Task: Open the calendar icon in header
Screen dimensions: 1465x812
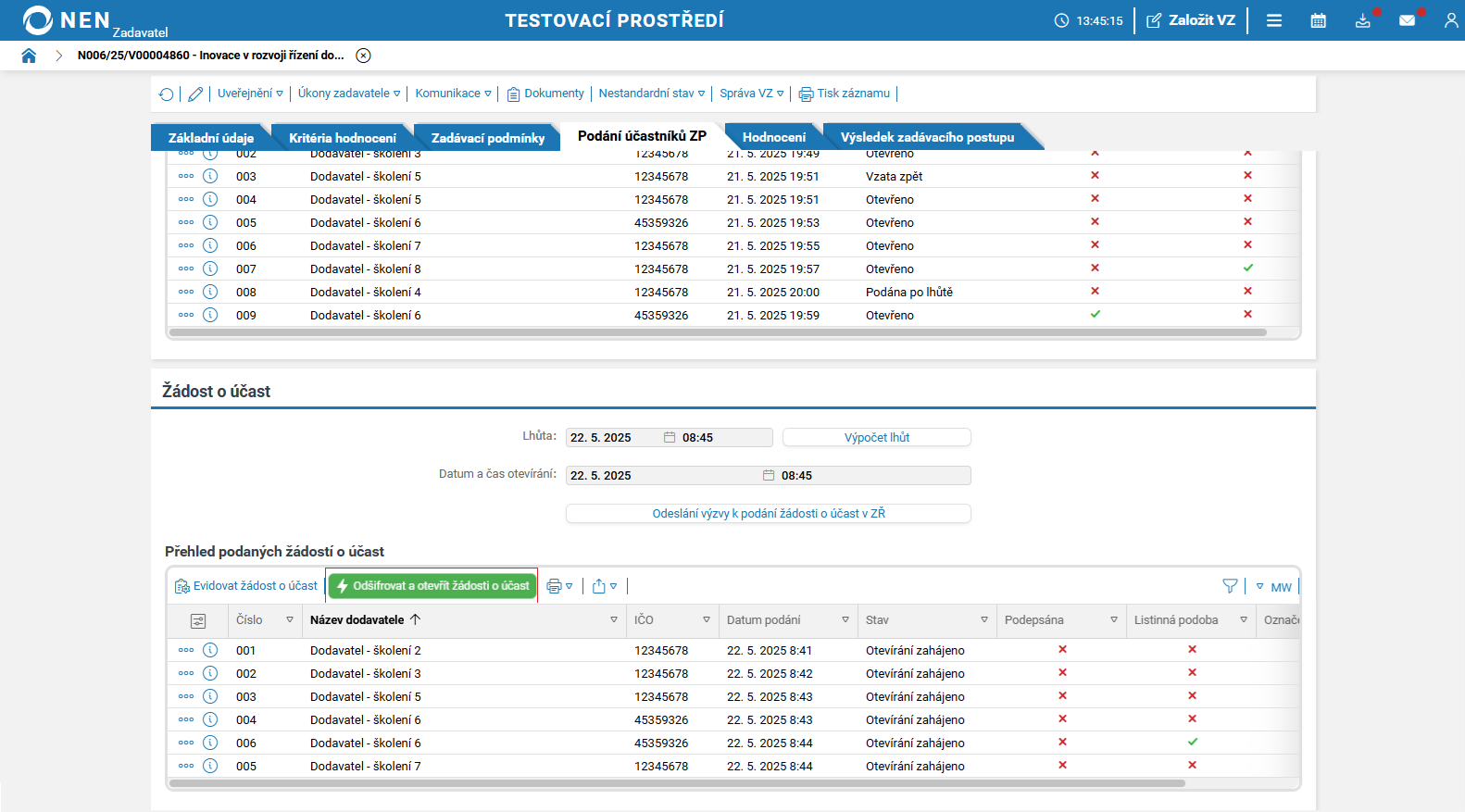Action: pyautogui.click(x=1318, y=20)
